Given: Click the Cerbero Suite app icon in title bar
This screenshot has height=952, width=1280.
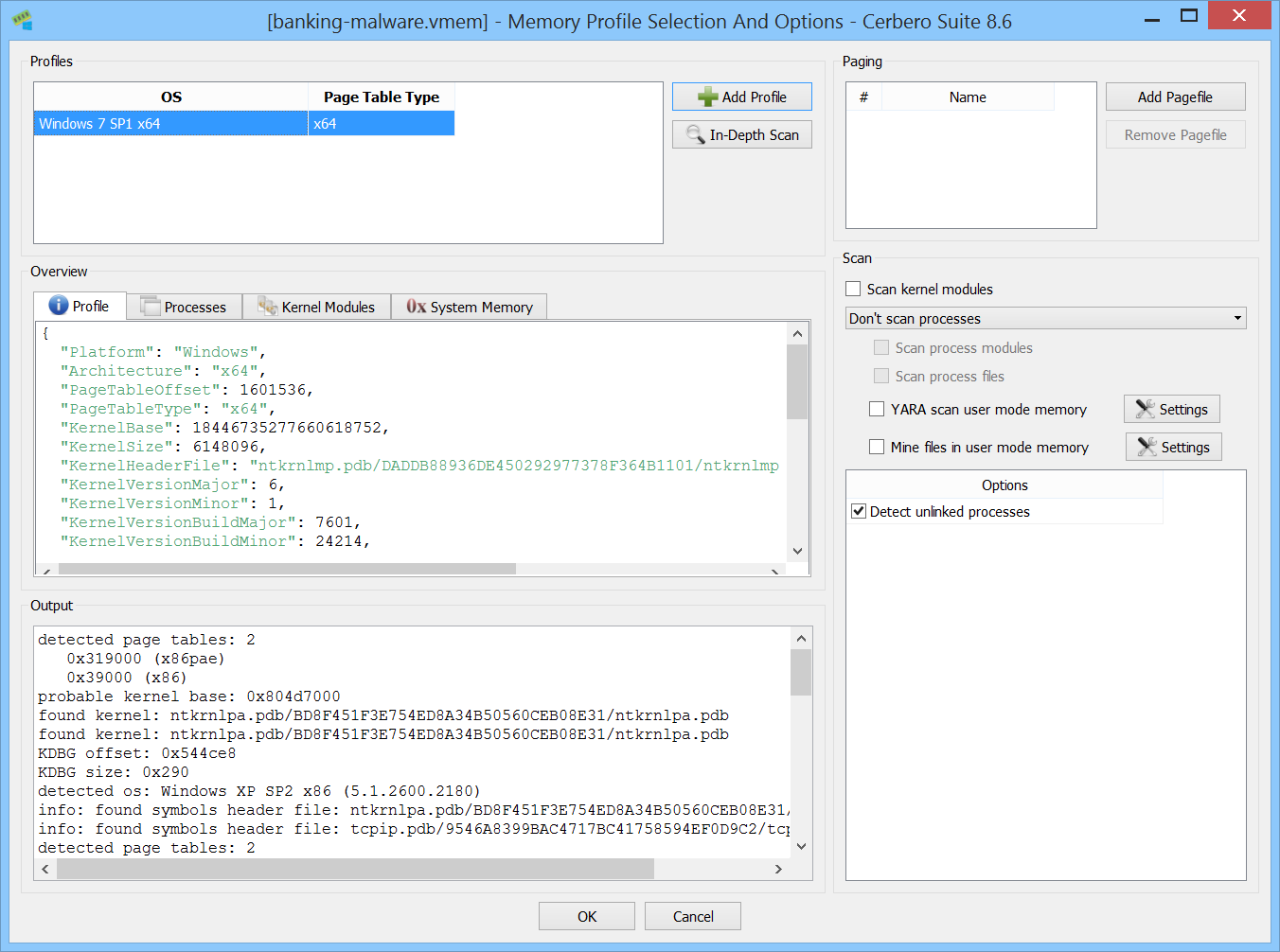Looking at the screenshot, I should pyautogui.click(x=22, y=20).
